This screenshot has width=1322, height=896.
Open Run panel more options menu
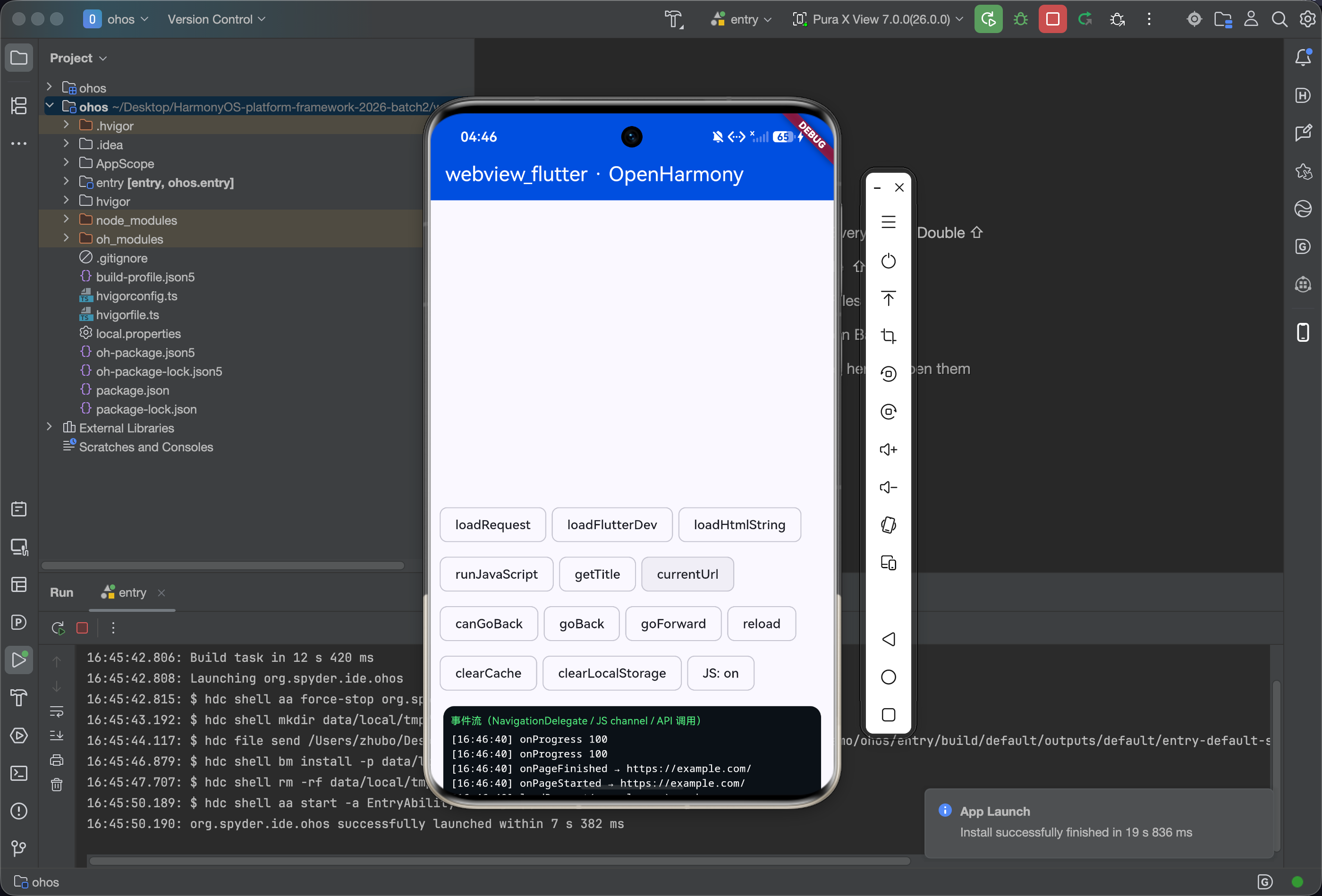click(x=113, y=628)
